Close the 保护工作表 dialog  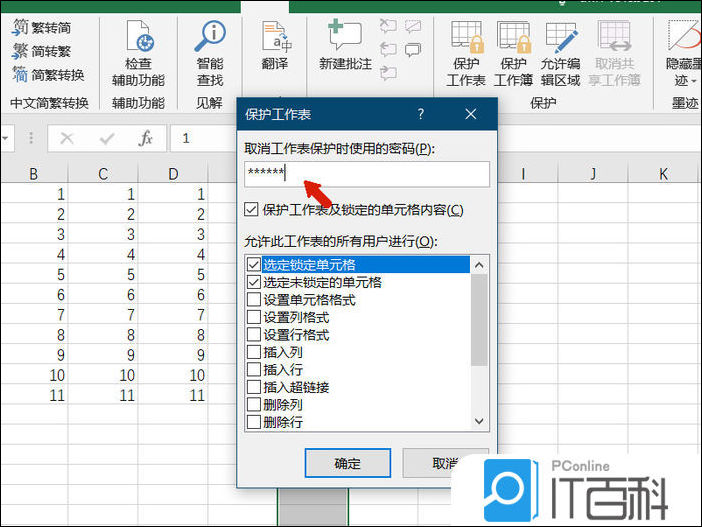click(x=471, y=114)
